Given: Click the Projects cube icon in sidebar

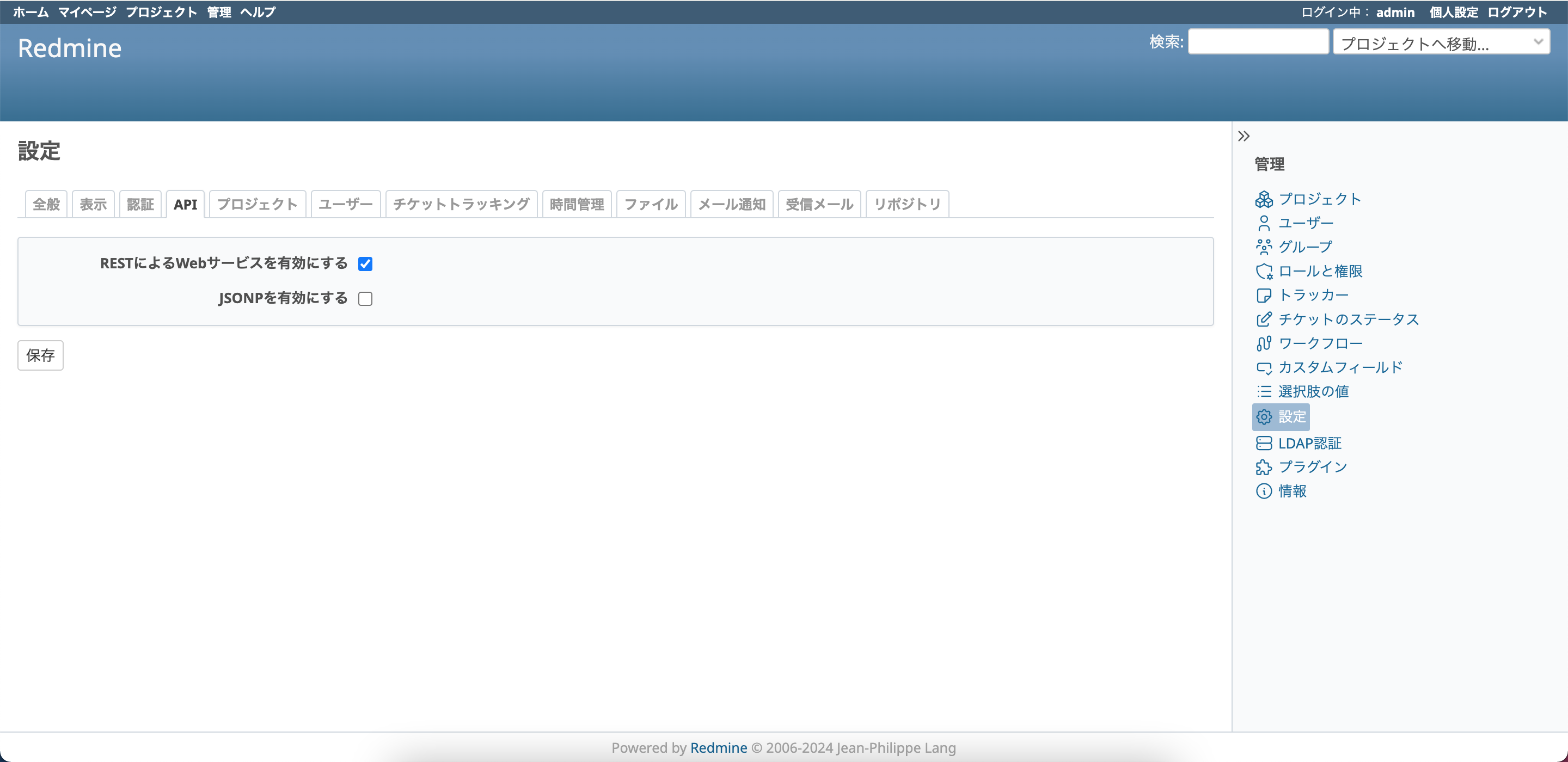Looking at the screenshot, I should pos(1264,200).
